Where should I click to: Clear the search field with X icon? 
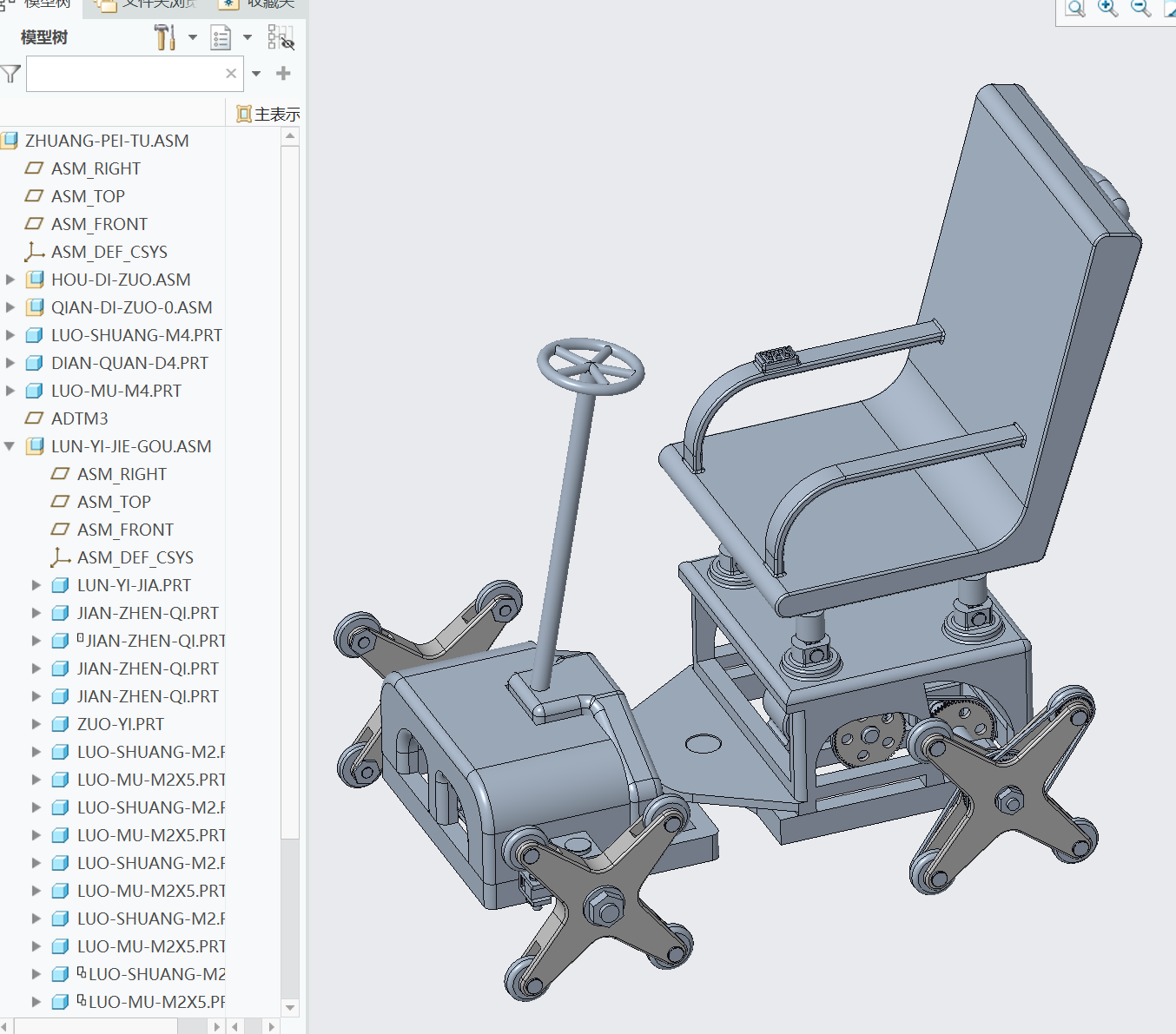pos(231,74)
